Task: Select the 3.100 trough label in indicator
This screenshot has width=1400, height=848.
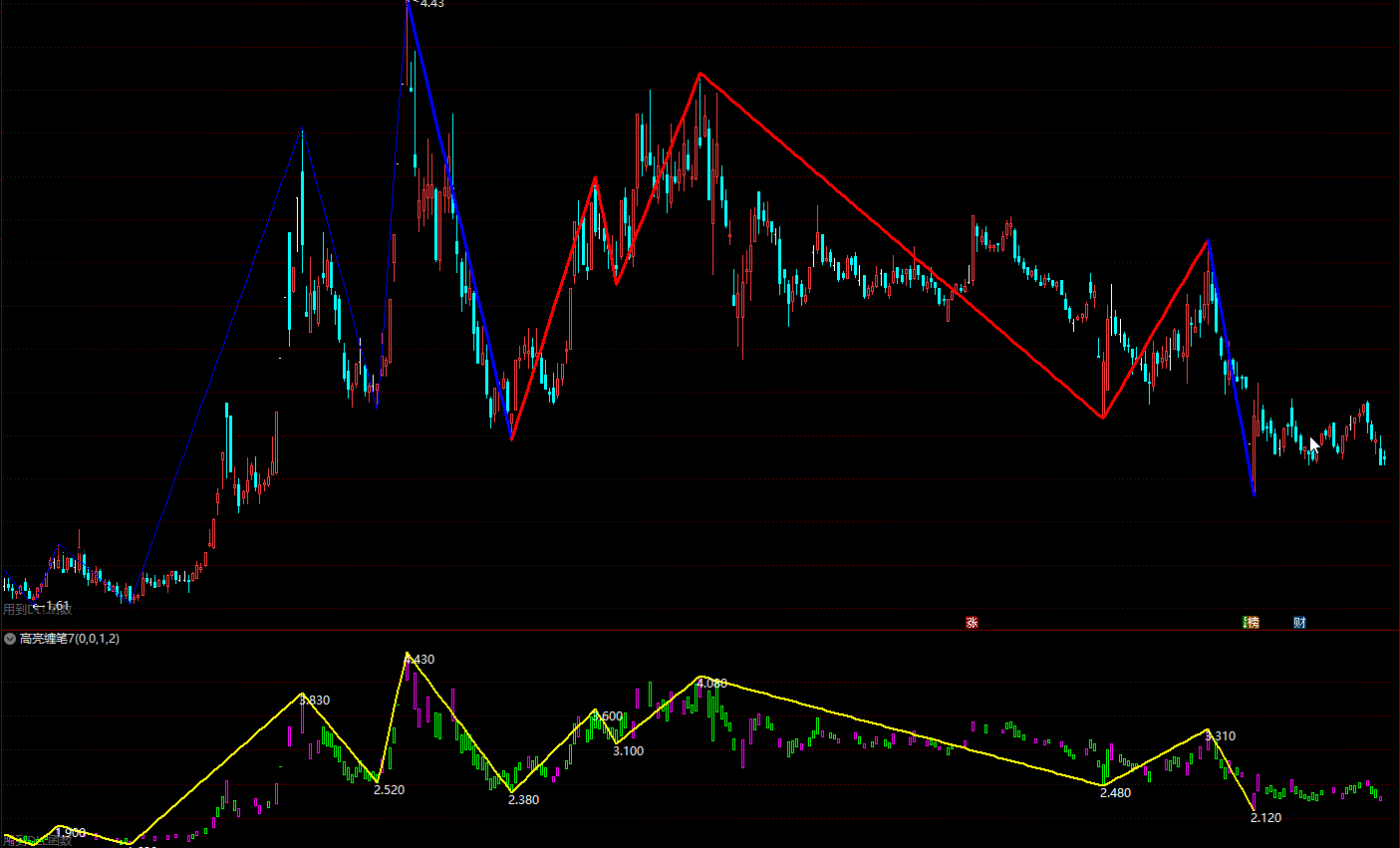Action: pyautogui.click(x=628, y=751)
